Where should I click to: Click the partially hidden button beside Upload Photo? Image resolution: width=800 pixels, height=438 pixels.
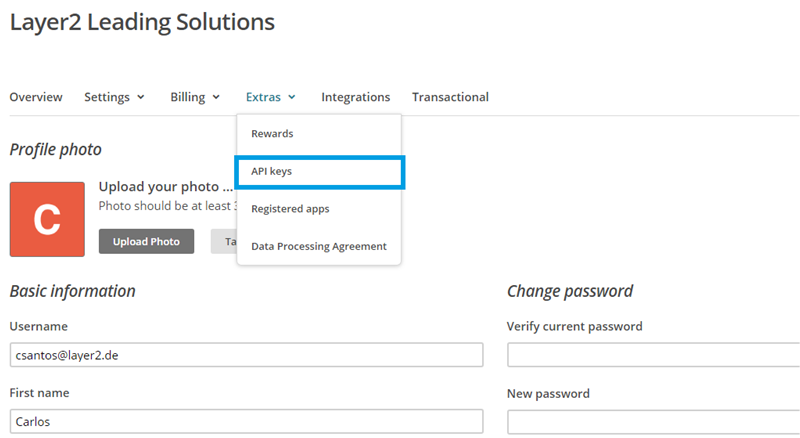(x=224, y=242)
